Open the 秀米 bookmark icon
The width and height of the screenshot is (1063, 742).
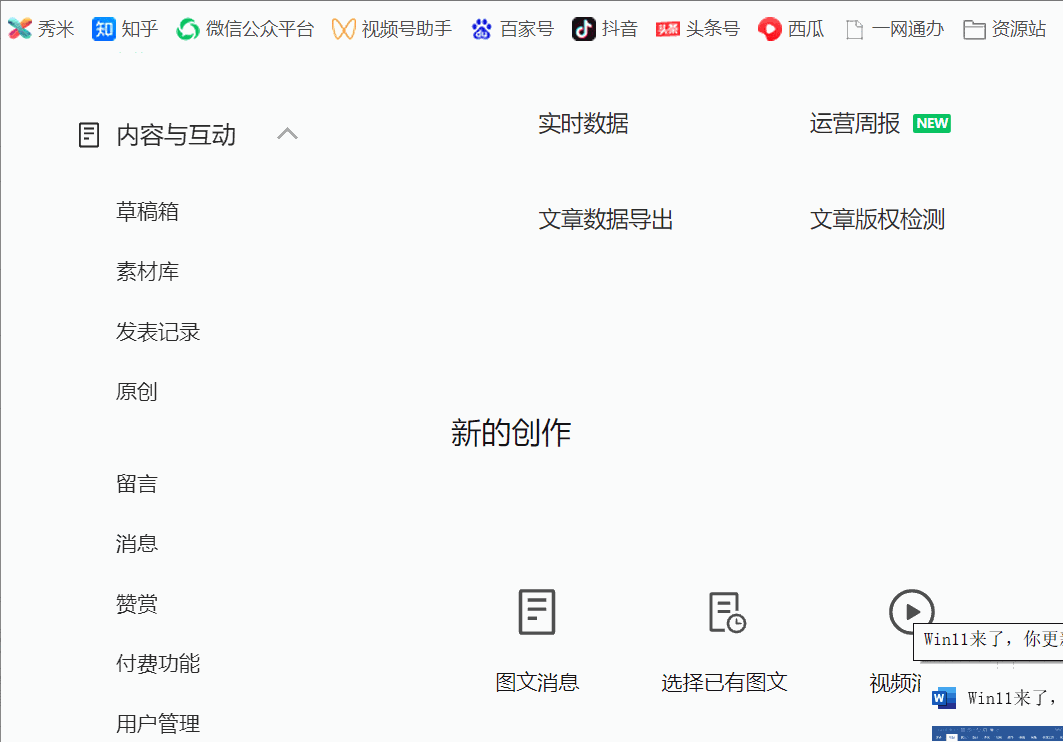click(20, 28)
